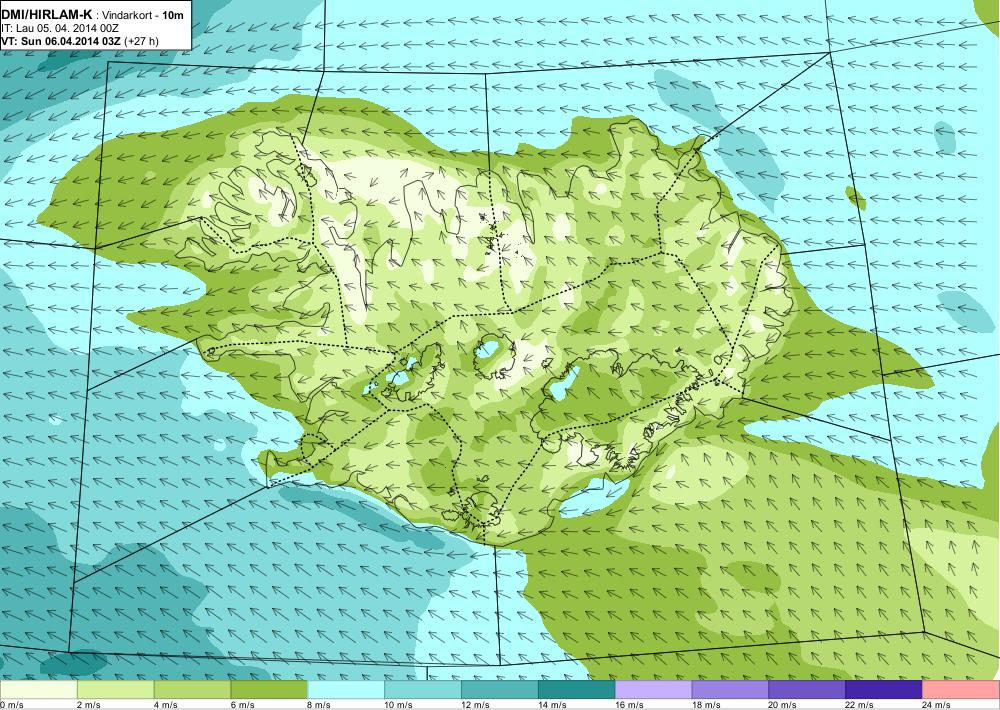Click the dark green 6–8 m/s legend swatch
This screenshot has width=1000, height=710.
(x=269, y=690)
